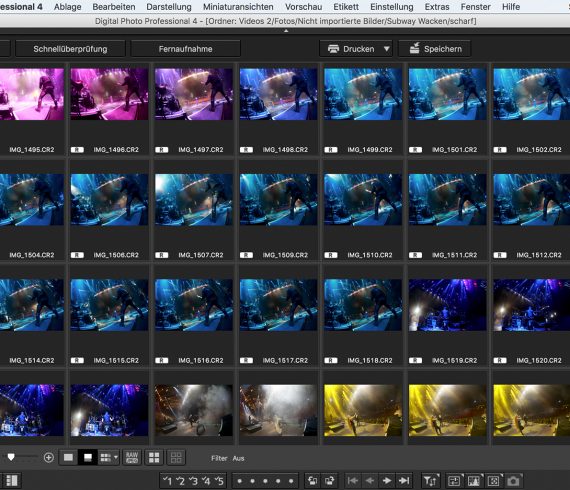Open the Extras menu
The image size is (570, 490).
tap(437, 7)
